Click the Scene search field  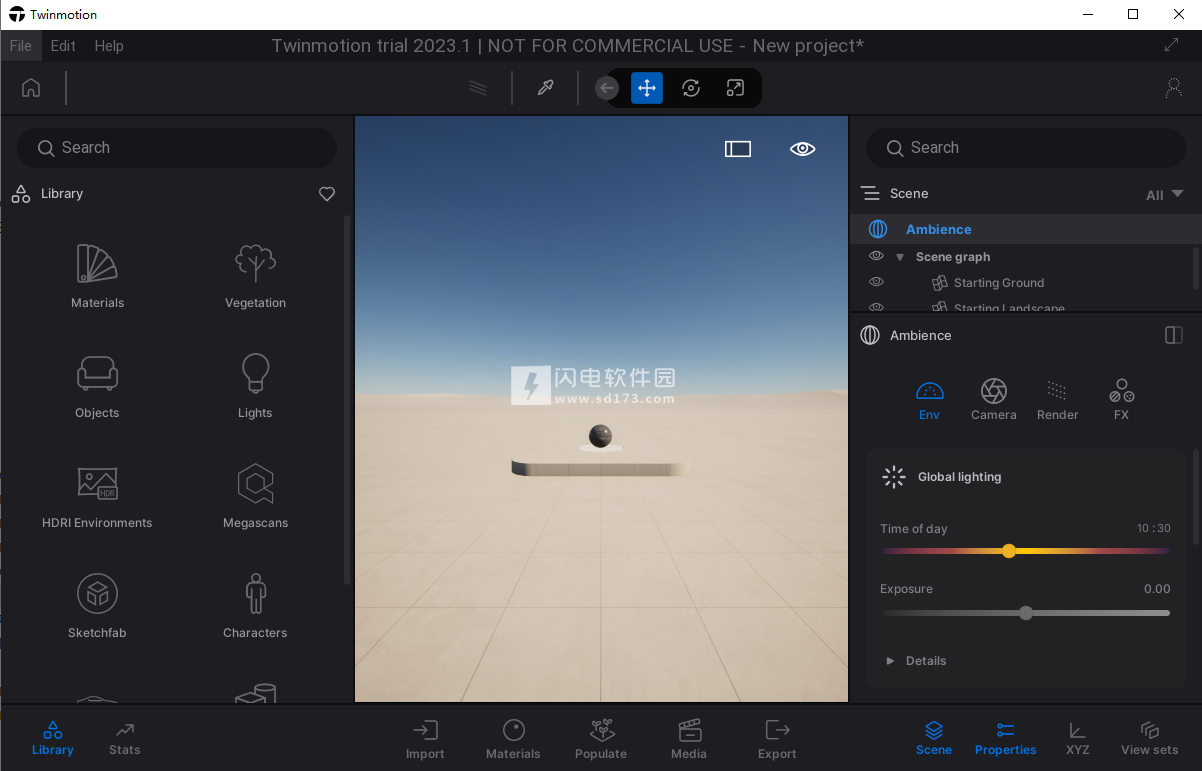pos(1026,148)
